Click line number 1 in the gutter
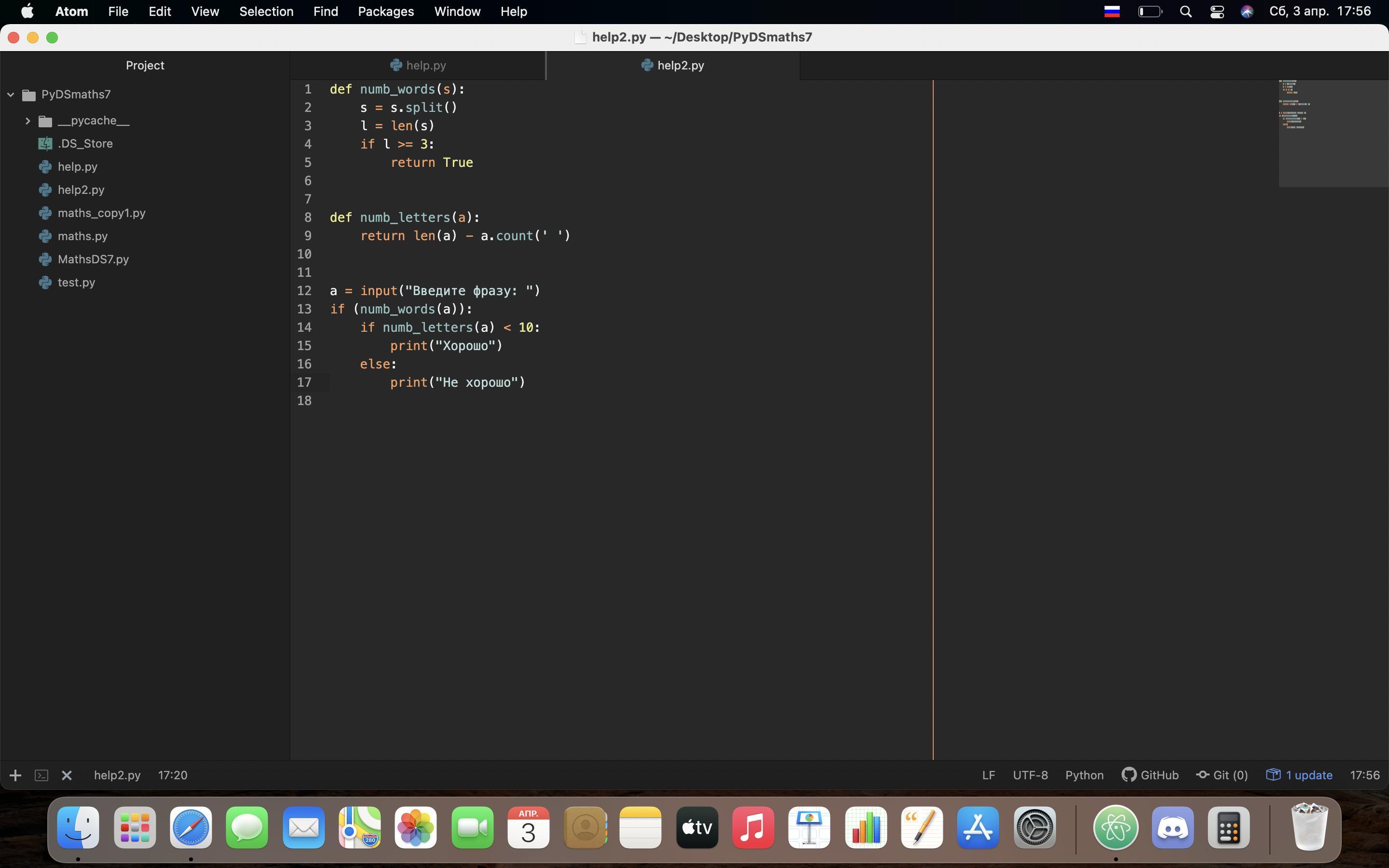The height and width of the screenshot is (868, 1389). [308, 90]
